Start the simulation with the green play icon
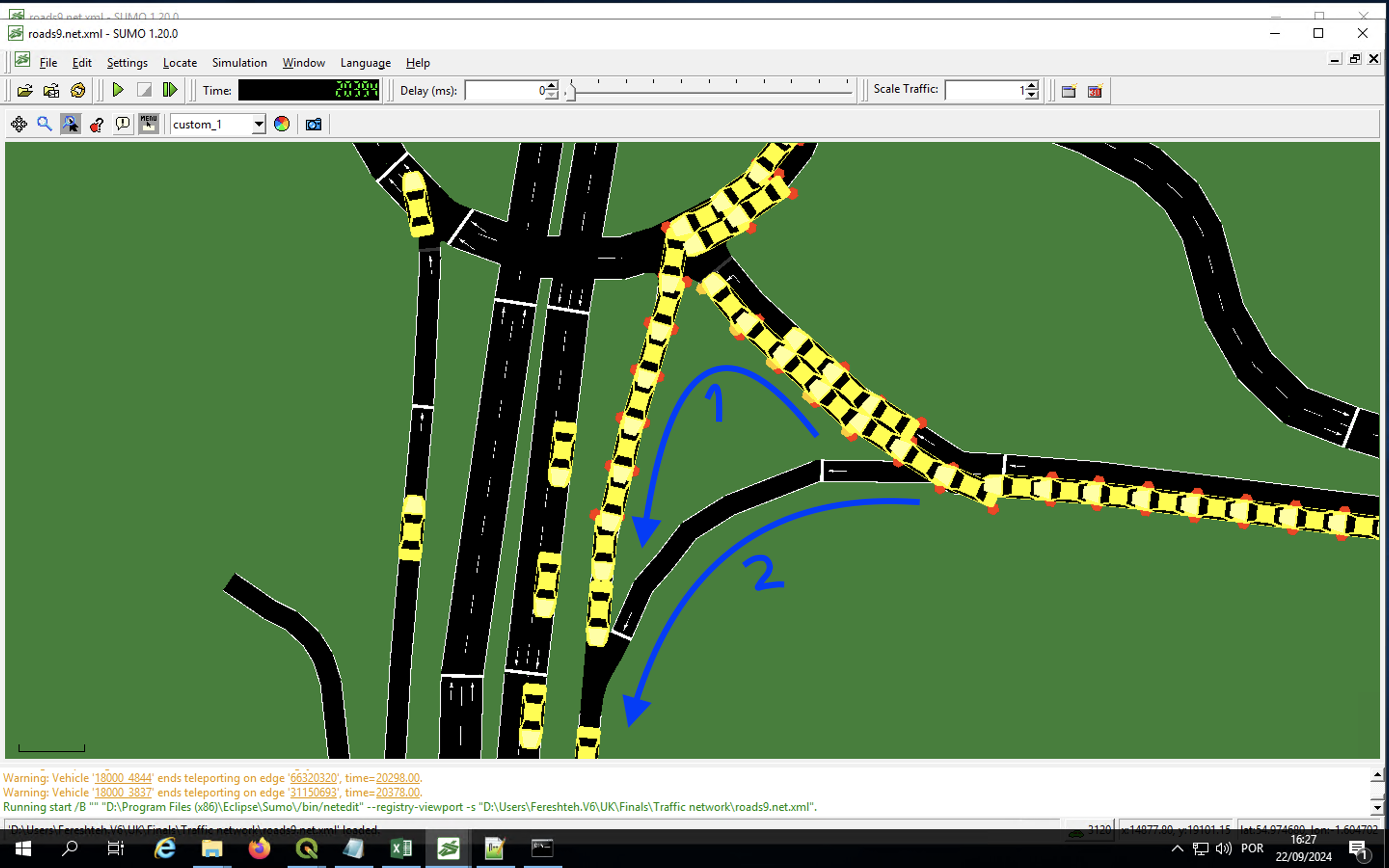1389x868 pixels. pos(118,90)
